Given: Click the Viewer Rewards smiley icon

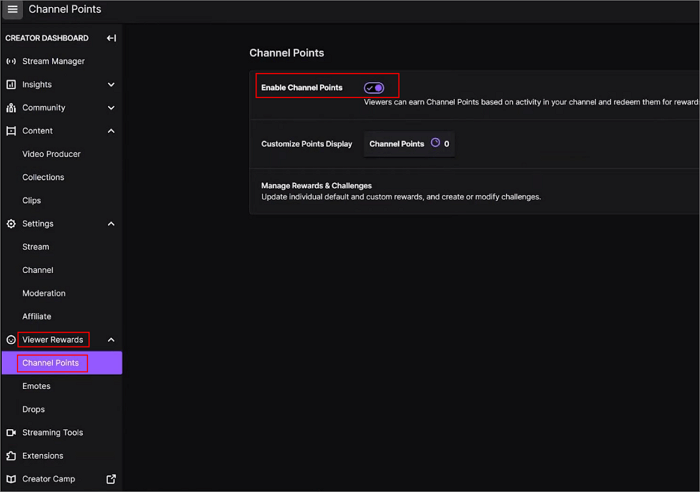Looking at the screenshot, I should [11, 340].
